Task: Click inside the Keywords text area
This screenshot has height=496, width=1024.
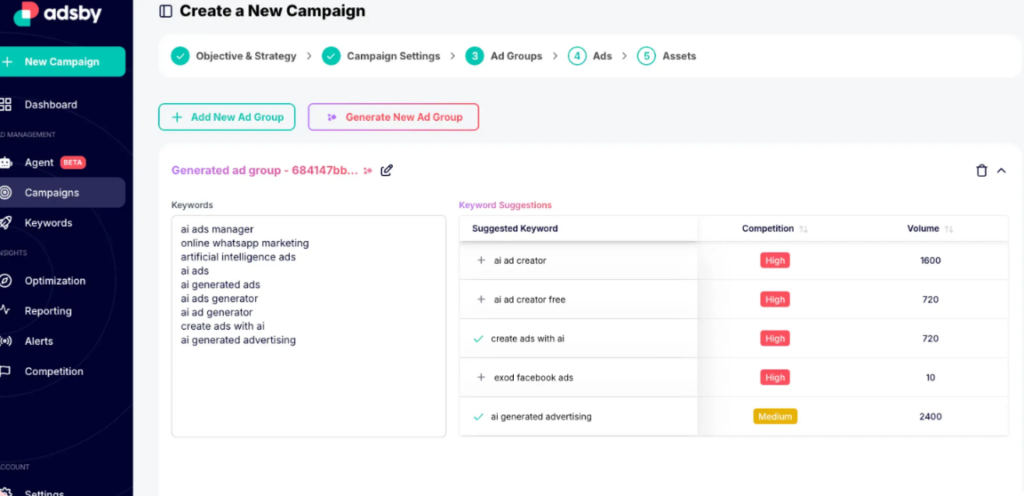Action: (309, 326)
